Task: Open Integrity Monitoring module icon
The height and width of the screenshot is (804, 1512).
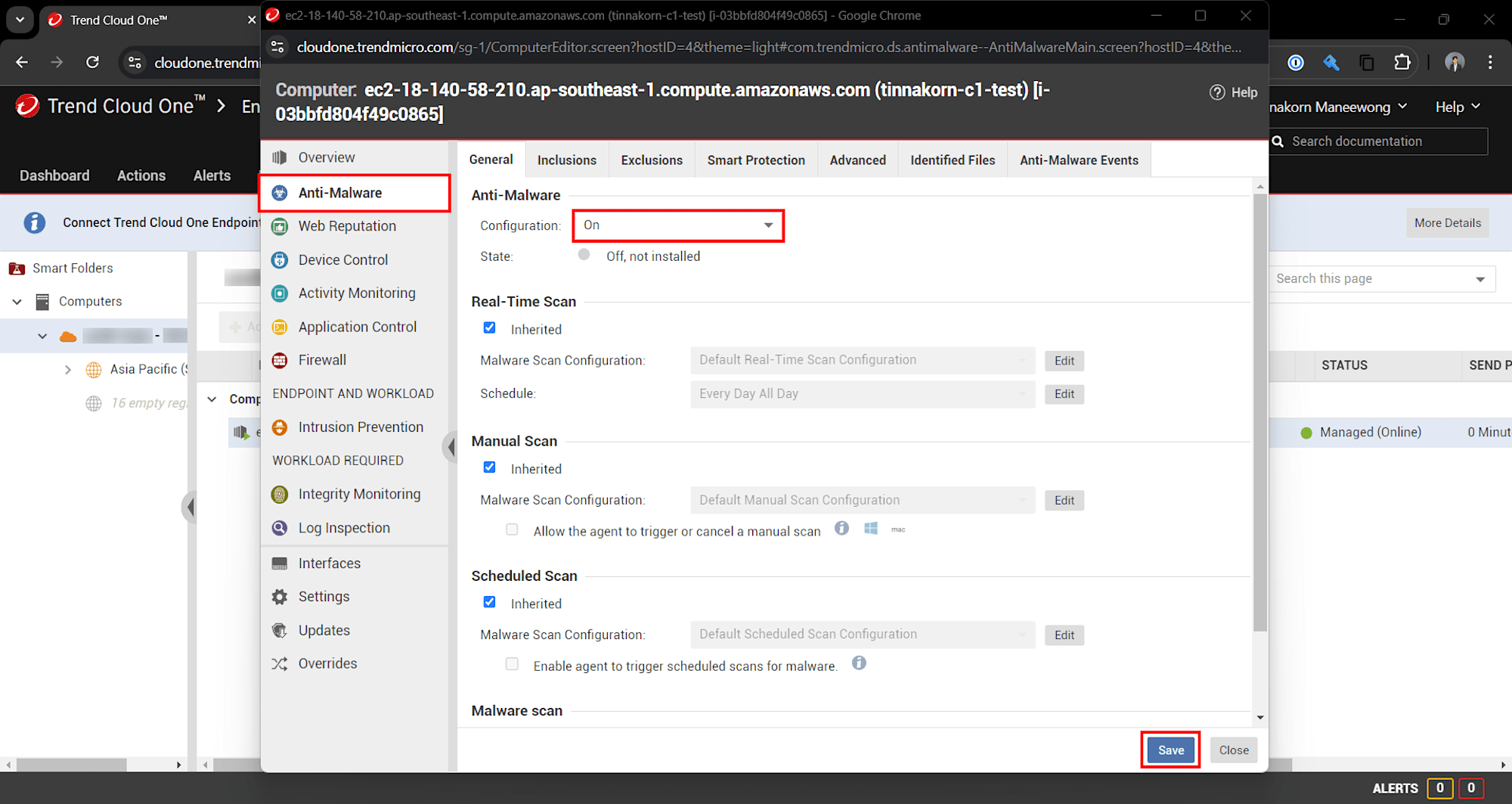Action: click(x=280, y=495)
